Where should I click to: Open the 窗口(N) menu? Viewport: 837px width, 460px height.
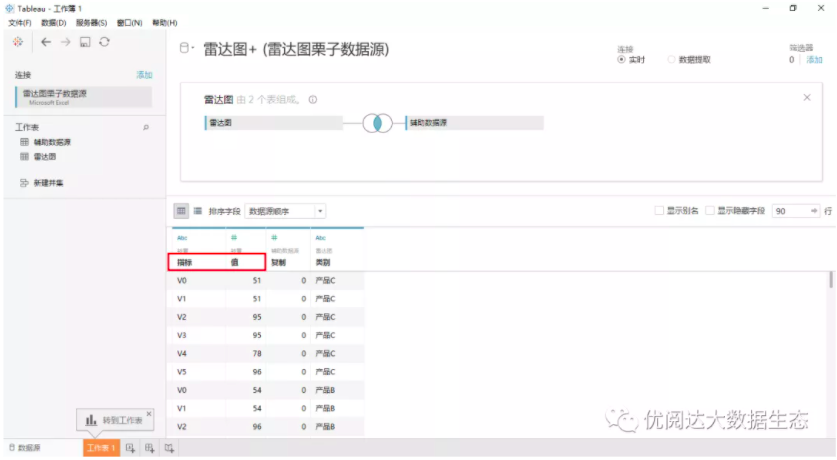point(129,23)
